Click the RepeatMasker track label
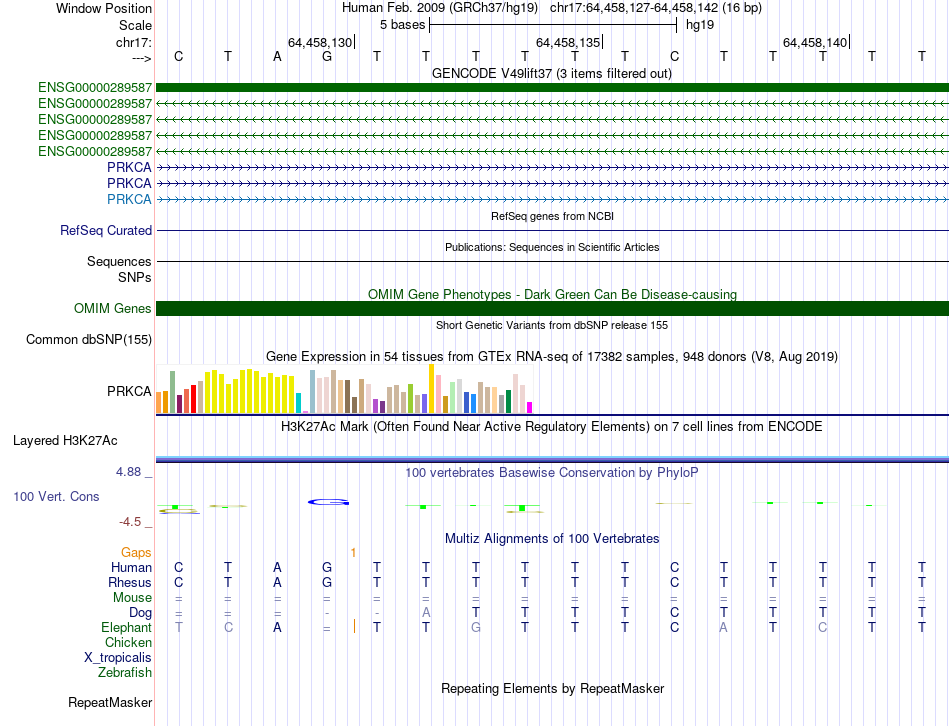The height and width of the screenshot is (726, 950). [110, 702]
